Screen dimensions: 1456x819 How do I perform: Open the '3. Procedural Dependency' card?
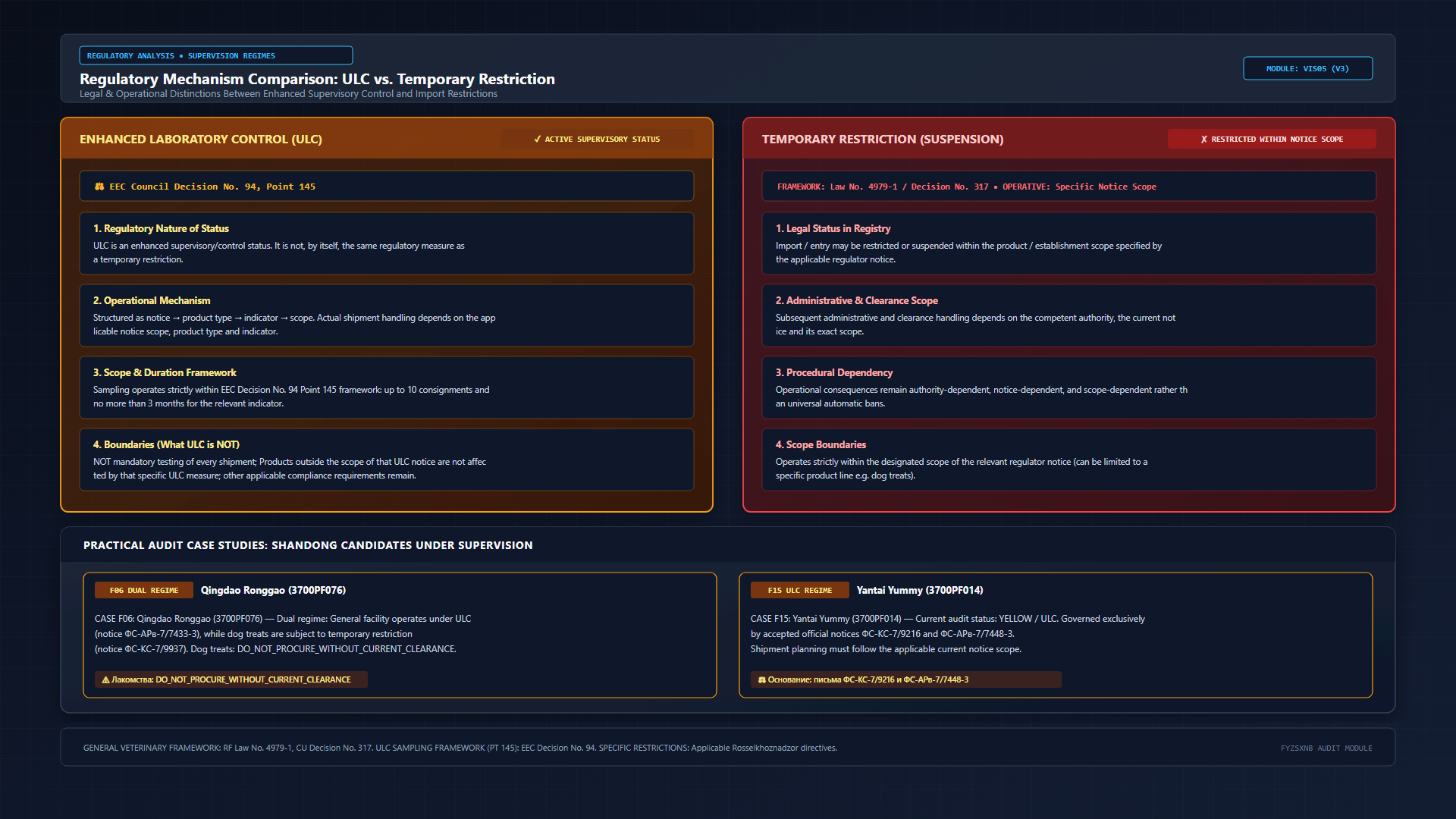[x=1069, y=388]
